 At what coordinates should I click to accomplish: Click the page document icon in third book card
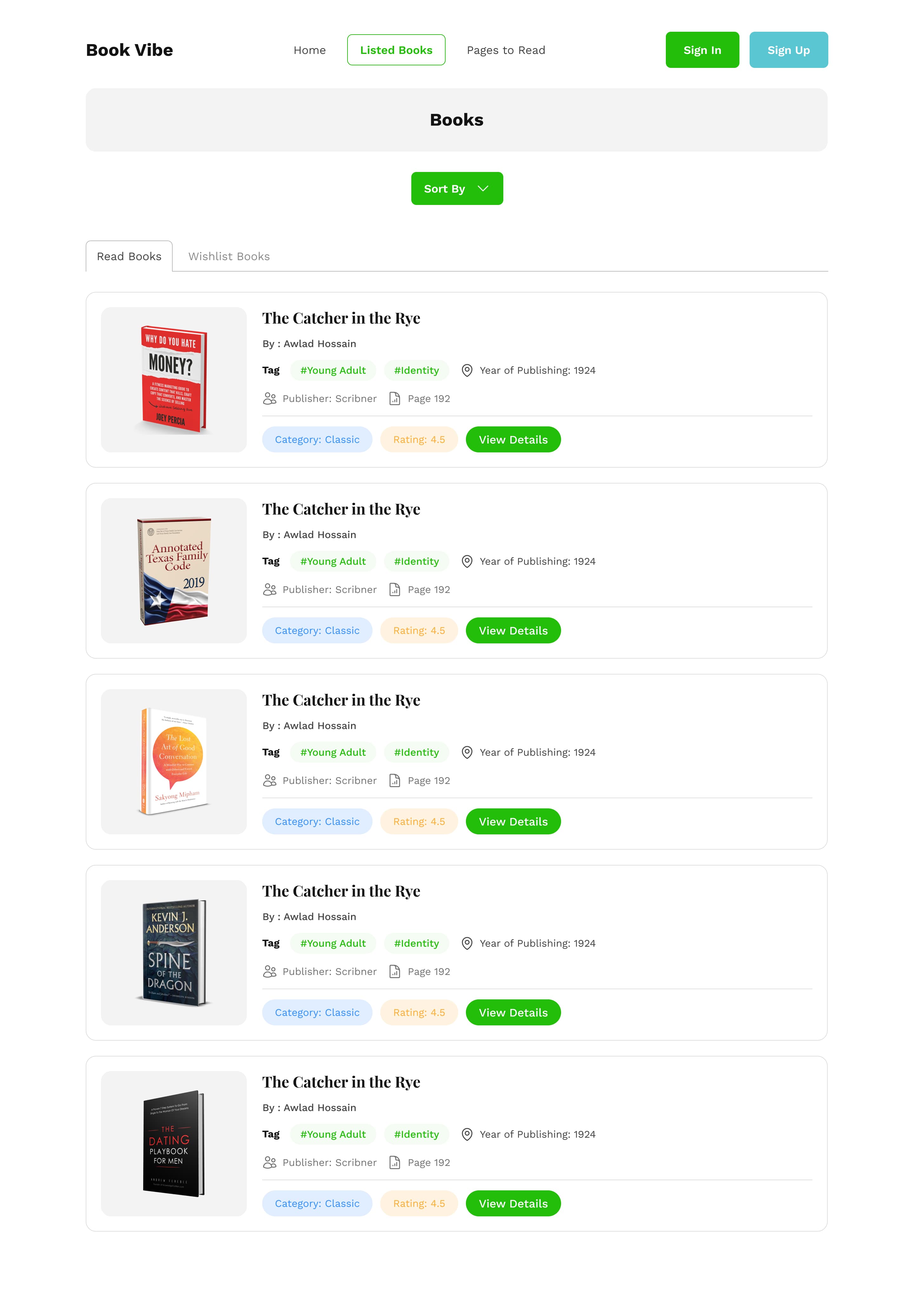tap(394, 780)
